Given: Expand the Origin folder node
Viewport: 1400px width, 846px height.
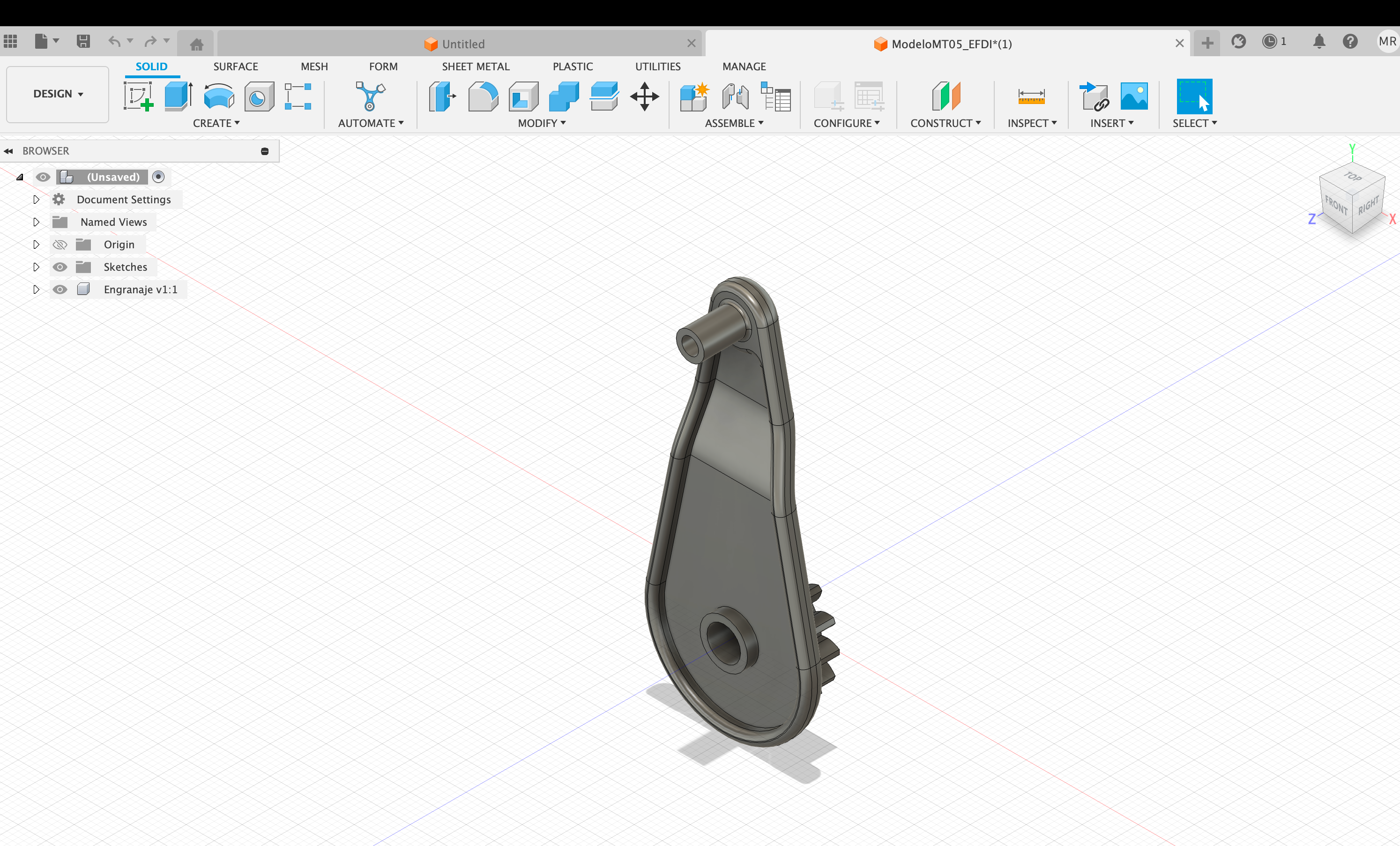Looking at the screenshot, I should coord(36,245).
